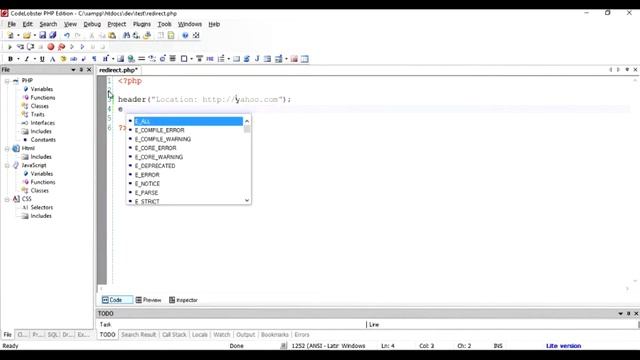Choose E_ALL from the autocomplete list

coord(188,121)
